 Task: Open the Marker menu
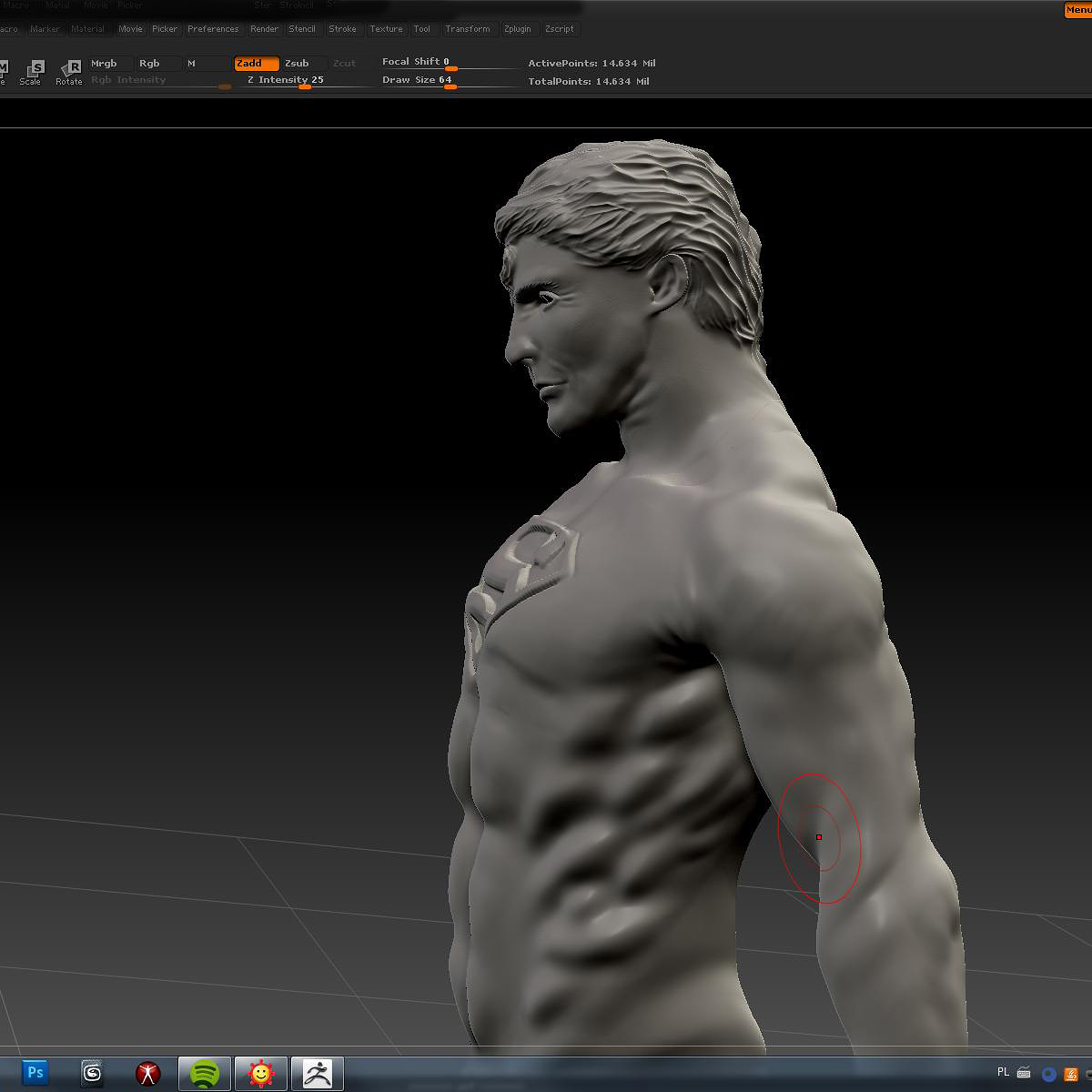pyautogui.click(x=45, y=29)
